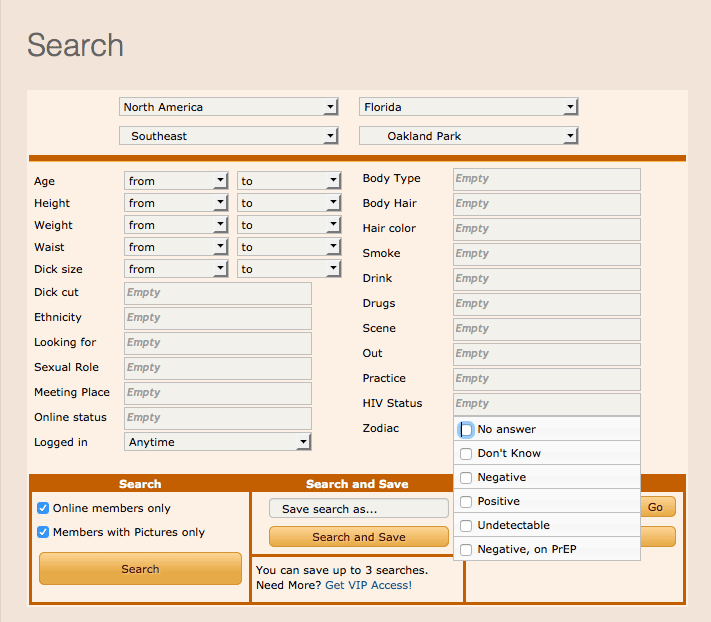711x622 pixels.
Task: Click the orange Search button
Action: pyautogui.click(x=140, y=569)
